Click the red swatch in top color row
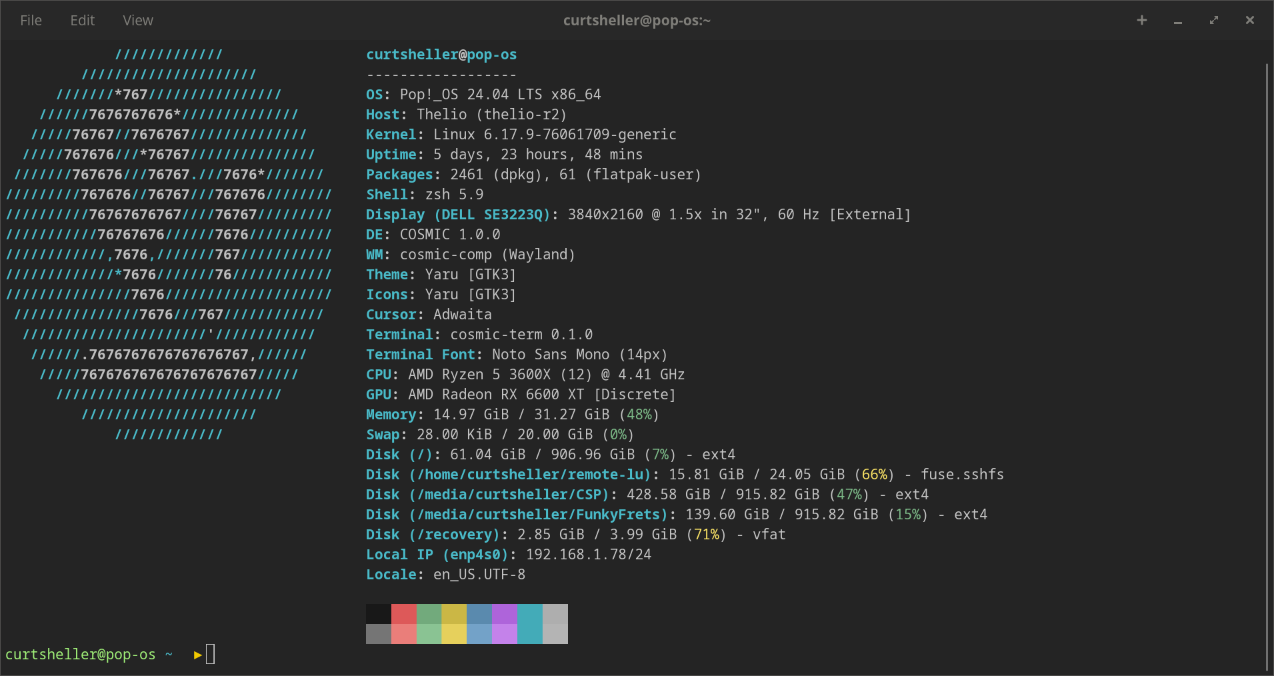1274x676 pixels. pyautogui.click(x=403, y=614)
